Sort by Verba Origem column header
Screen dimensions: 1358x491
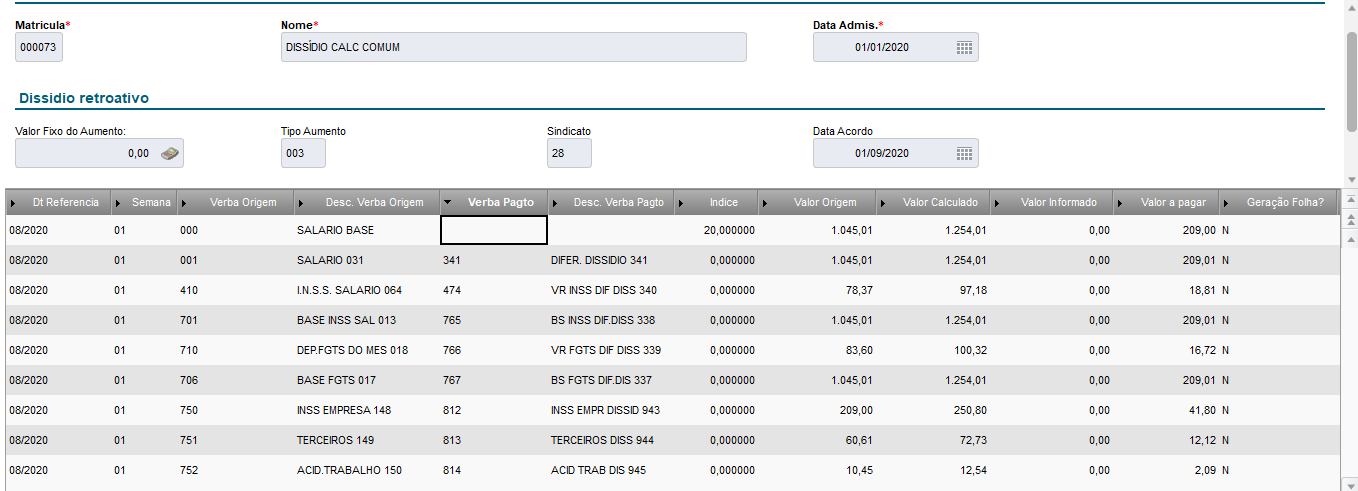(x=235, y=202)
